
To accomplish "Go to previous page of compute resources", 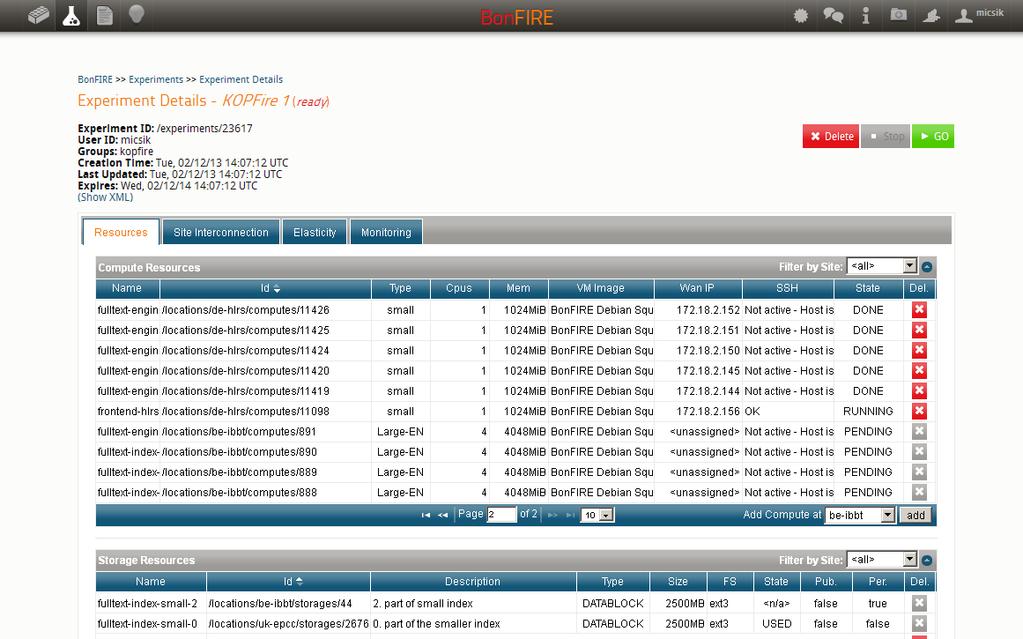I will point(442,515).
